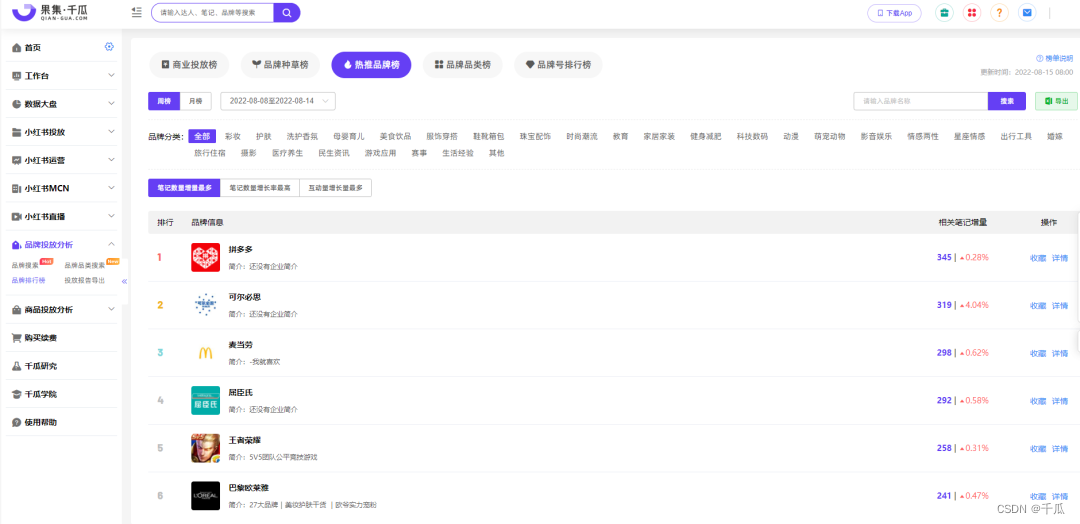Image resolution: width=1080 pixels, height=524 pixels.
Task: Open the 王者荣耀 game icon
Action: [x=205, y=448]
